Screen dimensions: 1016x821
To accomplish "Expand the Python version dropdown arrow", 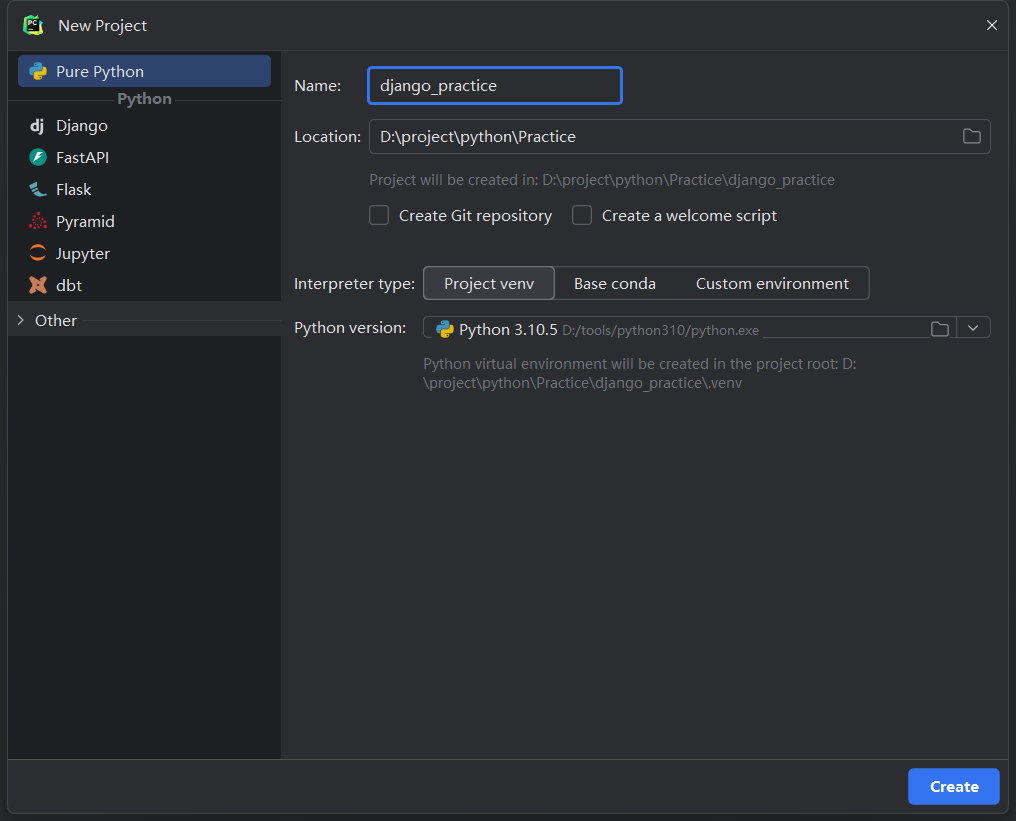I will [x=973, y=328].
